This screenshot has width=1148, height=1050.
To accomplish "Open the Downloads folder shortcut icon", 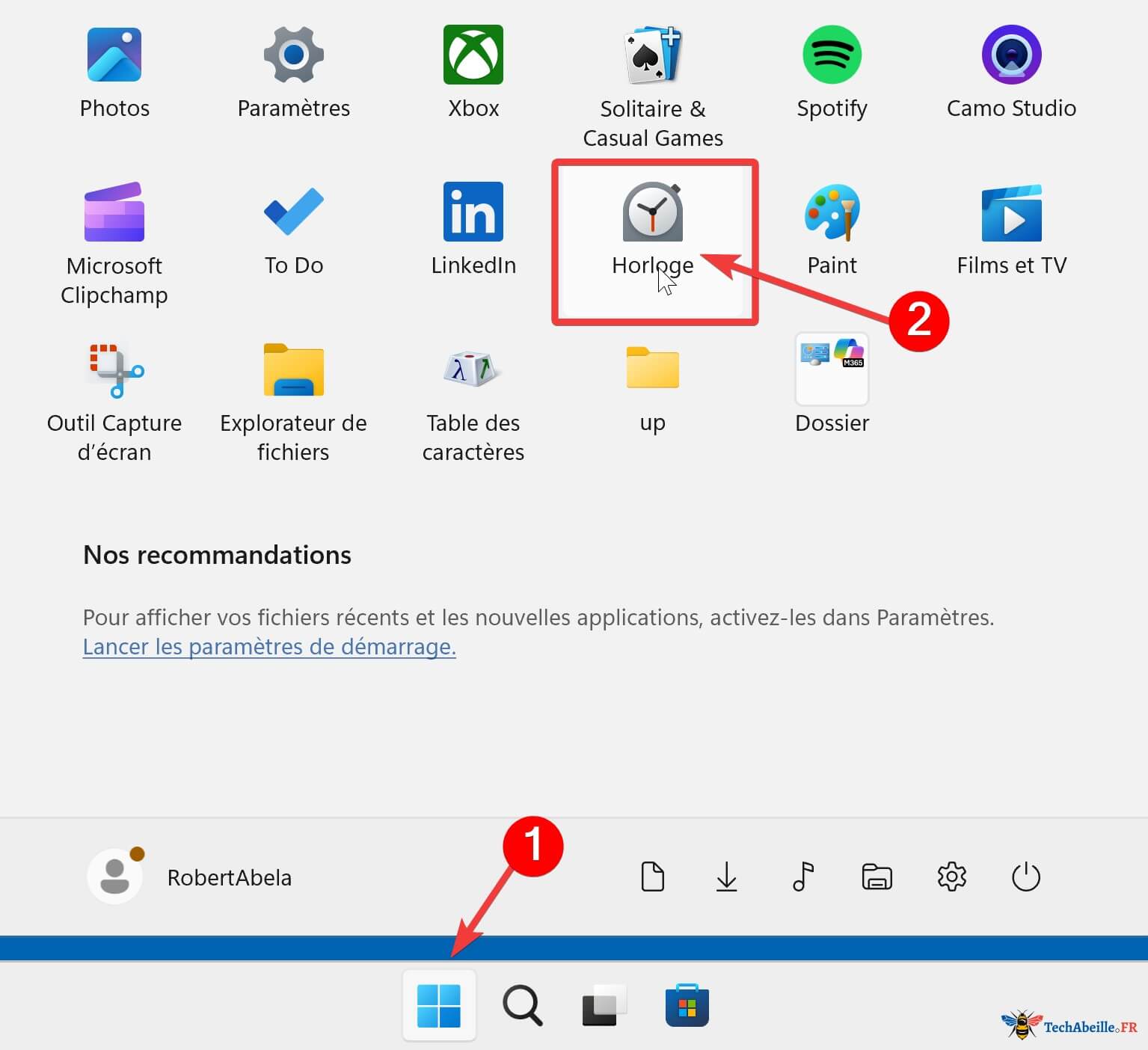I will pos(727,876).
